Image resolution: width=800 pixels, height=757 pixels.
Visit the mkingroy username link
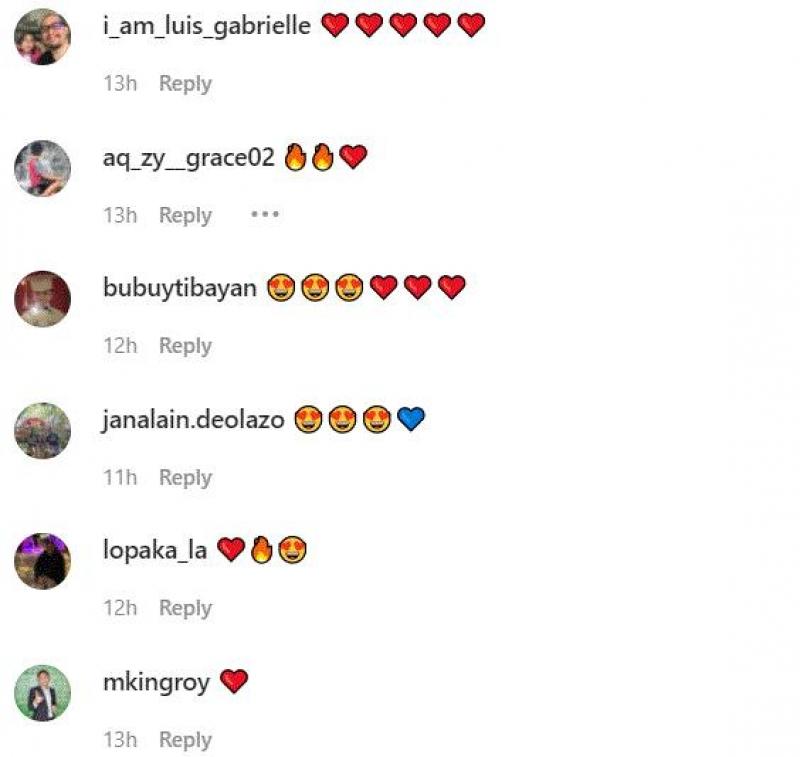click(156, 683)
